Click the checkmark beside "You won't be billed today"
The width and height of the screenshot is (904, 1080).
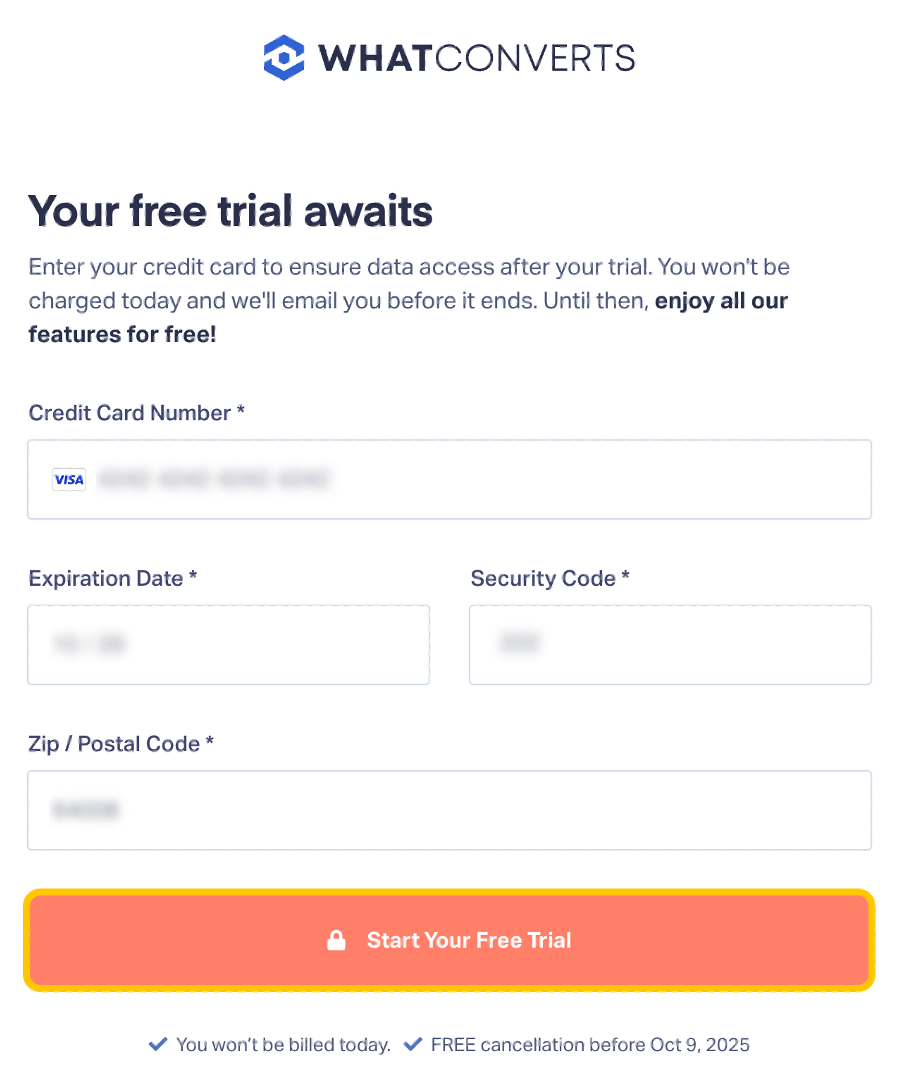click(x=158, y=1045)
